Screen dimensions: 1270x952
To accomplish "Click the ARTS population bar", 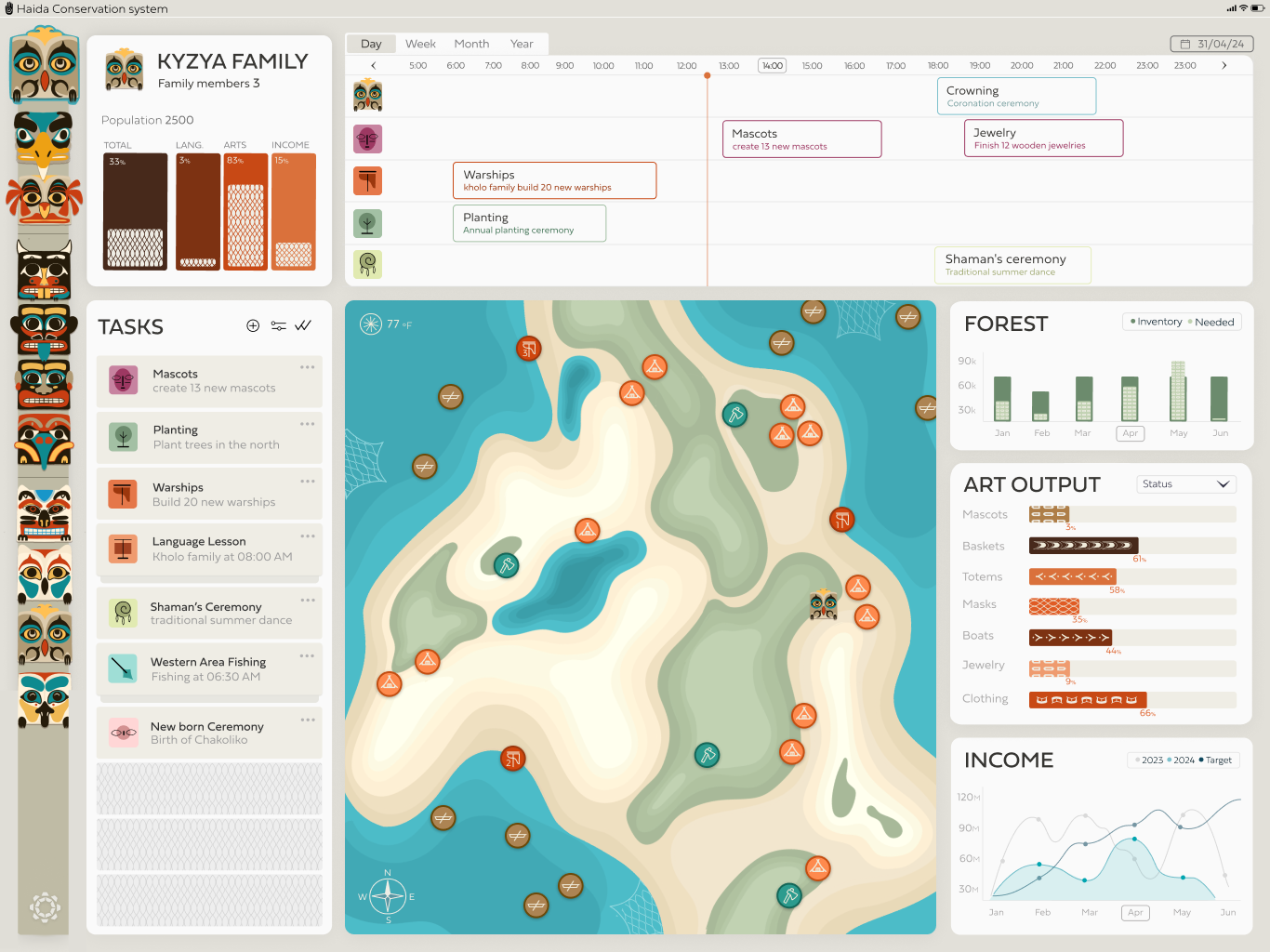I will [x=245, y=212].
